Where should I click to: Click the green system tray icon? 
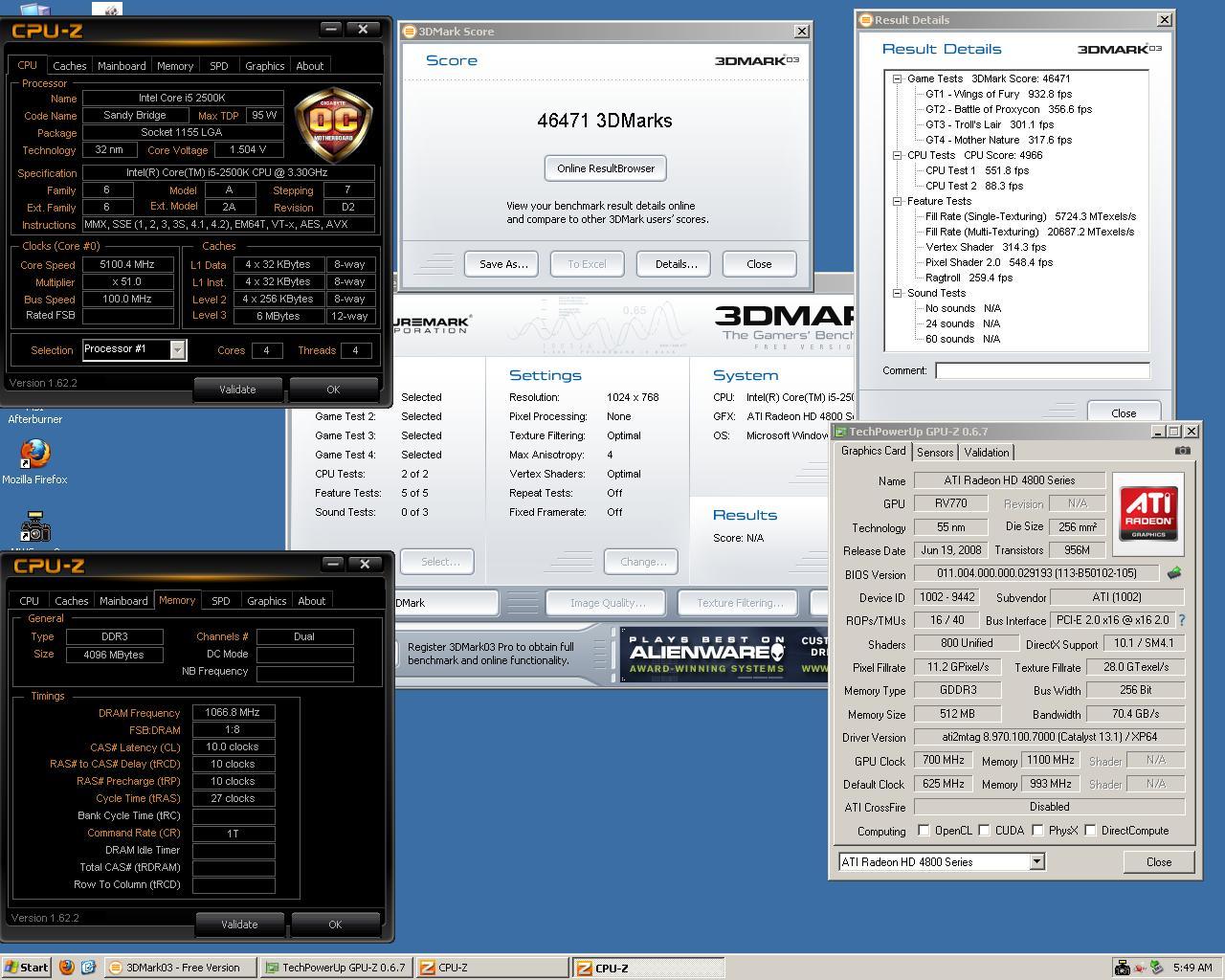pyautogui.click(x=1156, y=968)
